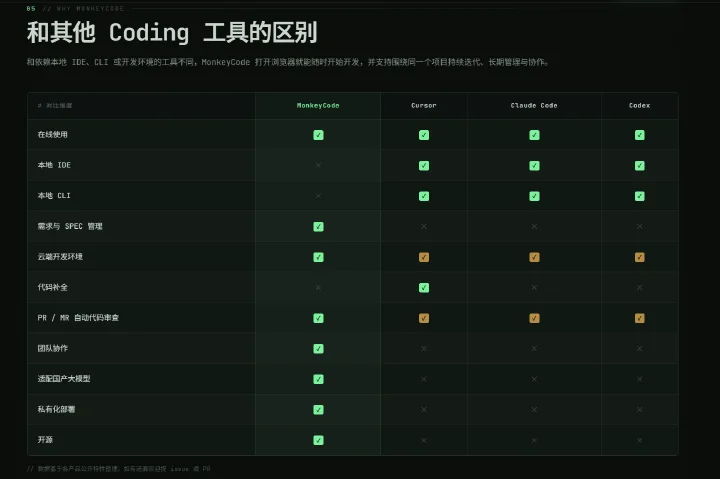
Task: Click Cursor's X mark in 私有化部署 row
Action: pos(424,410)
